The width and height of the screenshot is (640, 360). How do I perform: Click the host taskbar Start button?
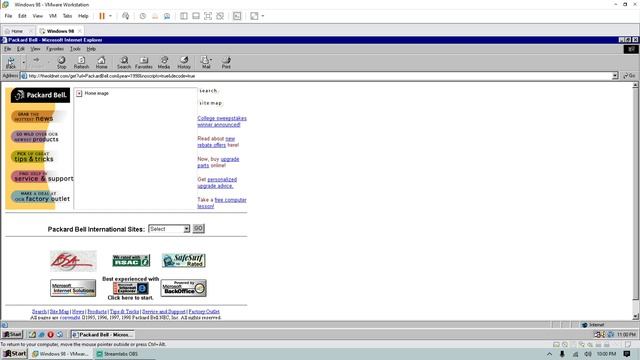click(15, 353)
